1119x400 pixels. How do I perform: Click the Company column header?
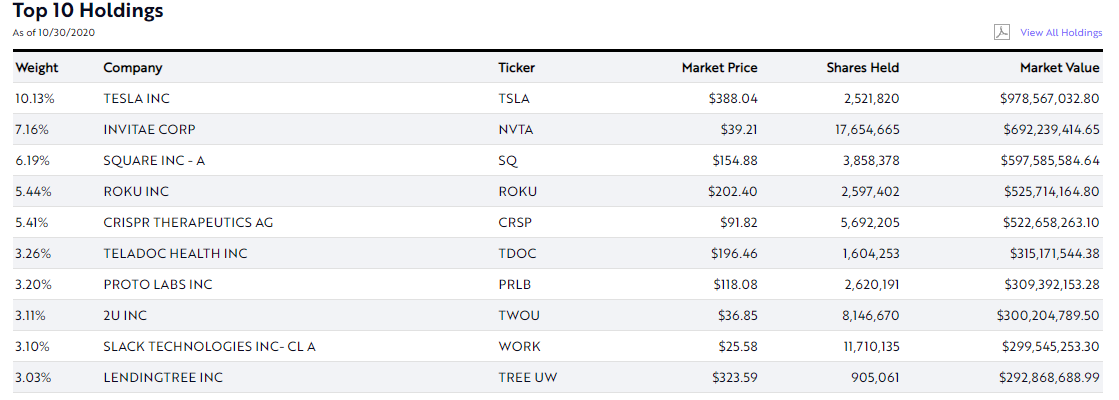tap(132, 68)
